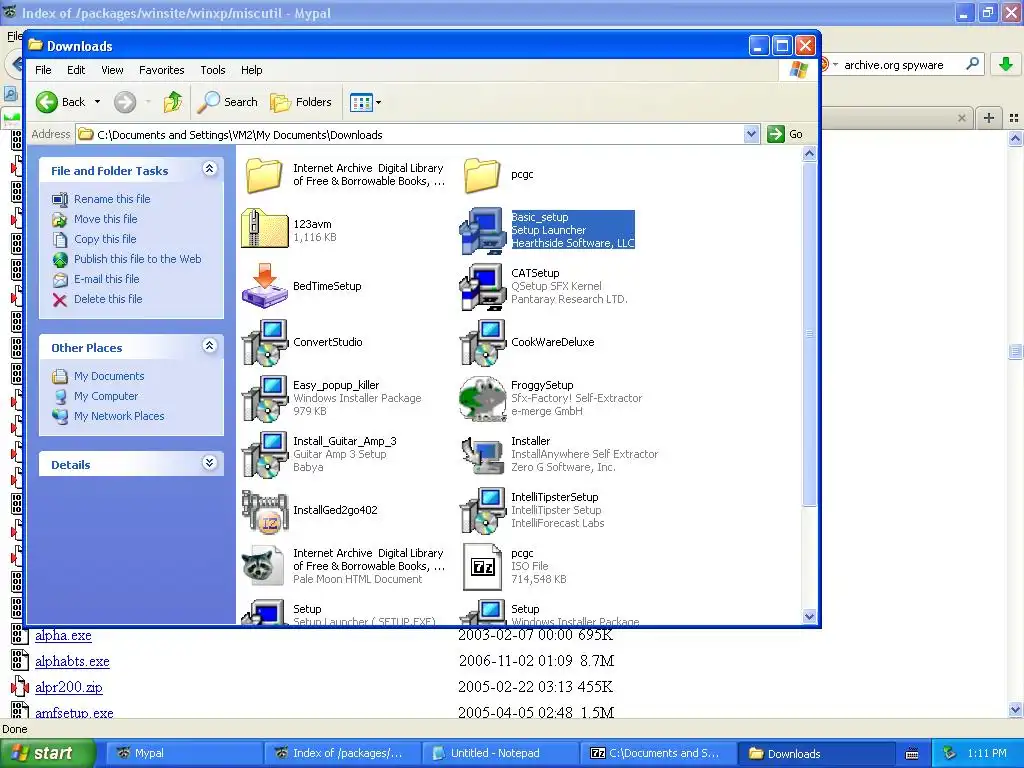Go to My Computer in Other Places
The width and height of the screenshot is (1024, 768).
(106, 396)
